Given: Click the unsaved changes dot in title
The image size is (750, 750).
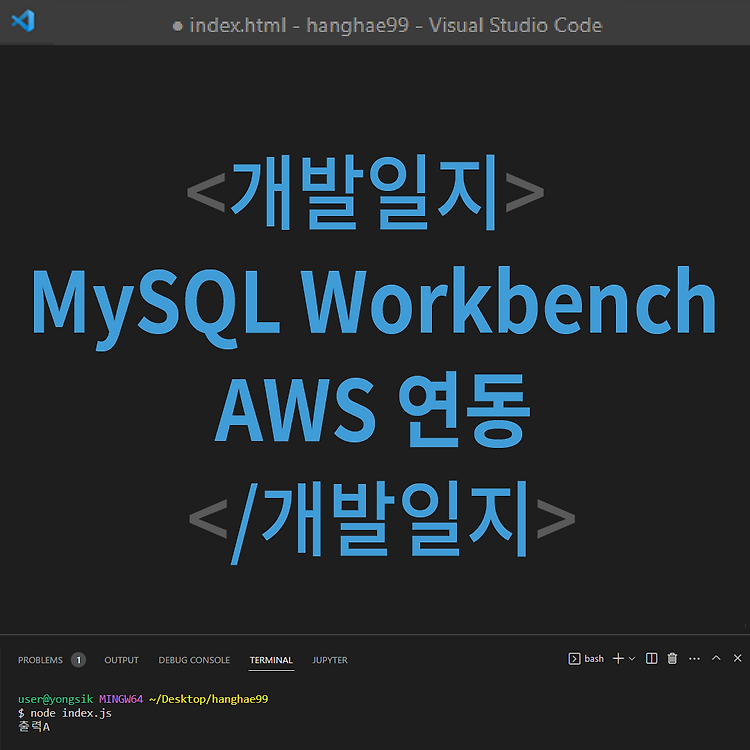Looking at the screenshot, I should [x=177, y=26].
